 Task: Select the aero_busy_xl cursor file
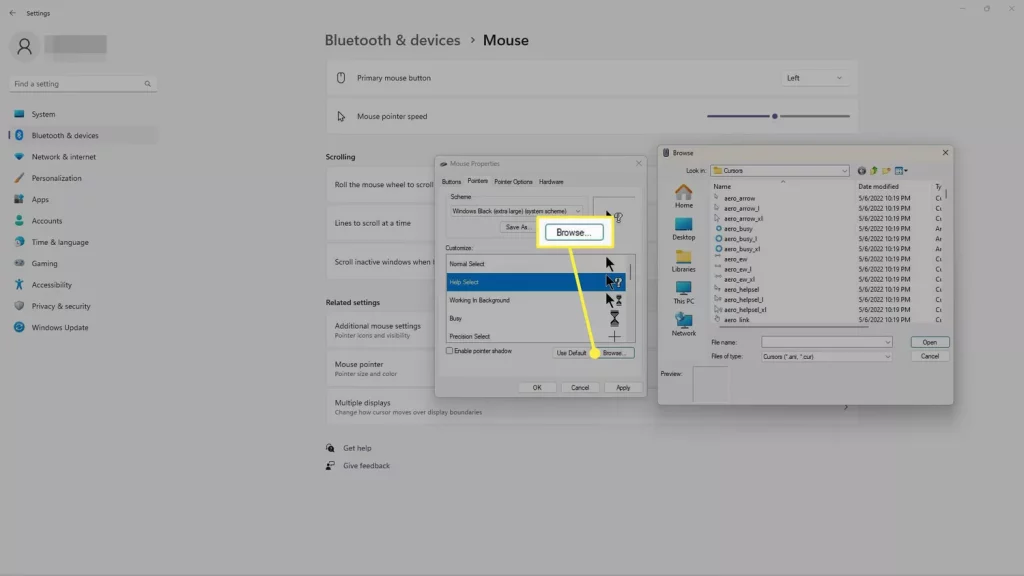(x=741, y=249)
